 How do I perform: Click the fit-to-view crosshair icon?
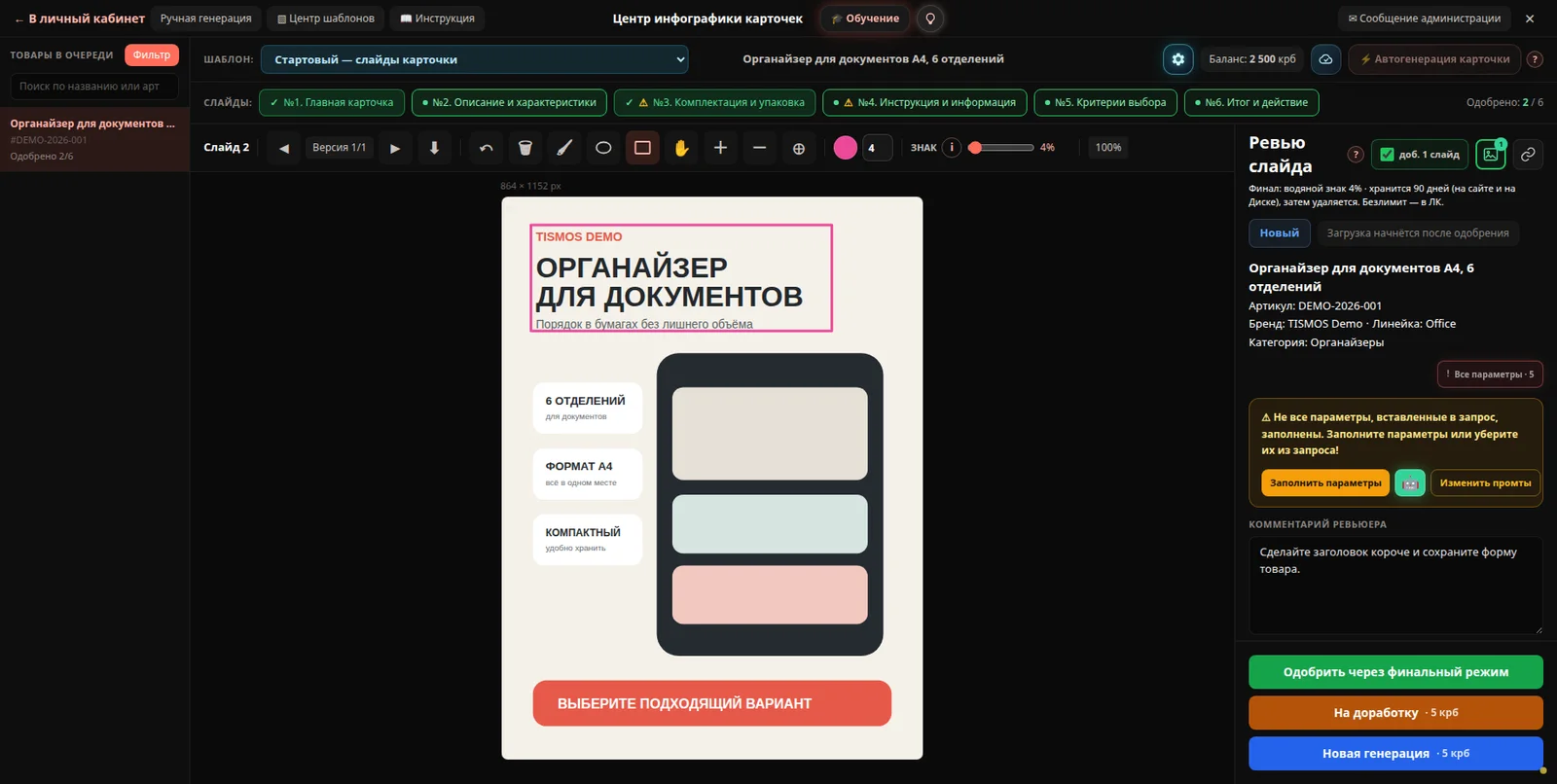[799, 148]
